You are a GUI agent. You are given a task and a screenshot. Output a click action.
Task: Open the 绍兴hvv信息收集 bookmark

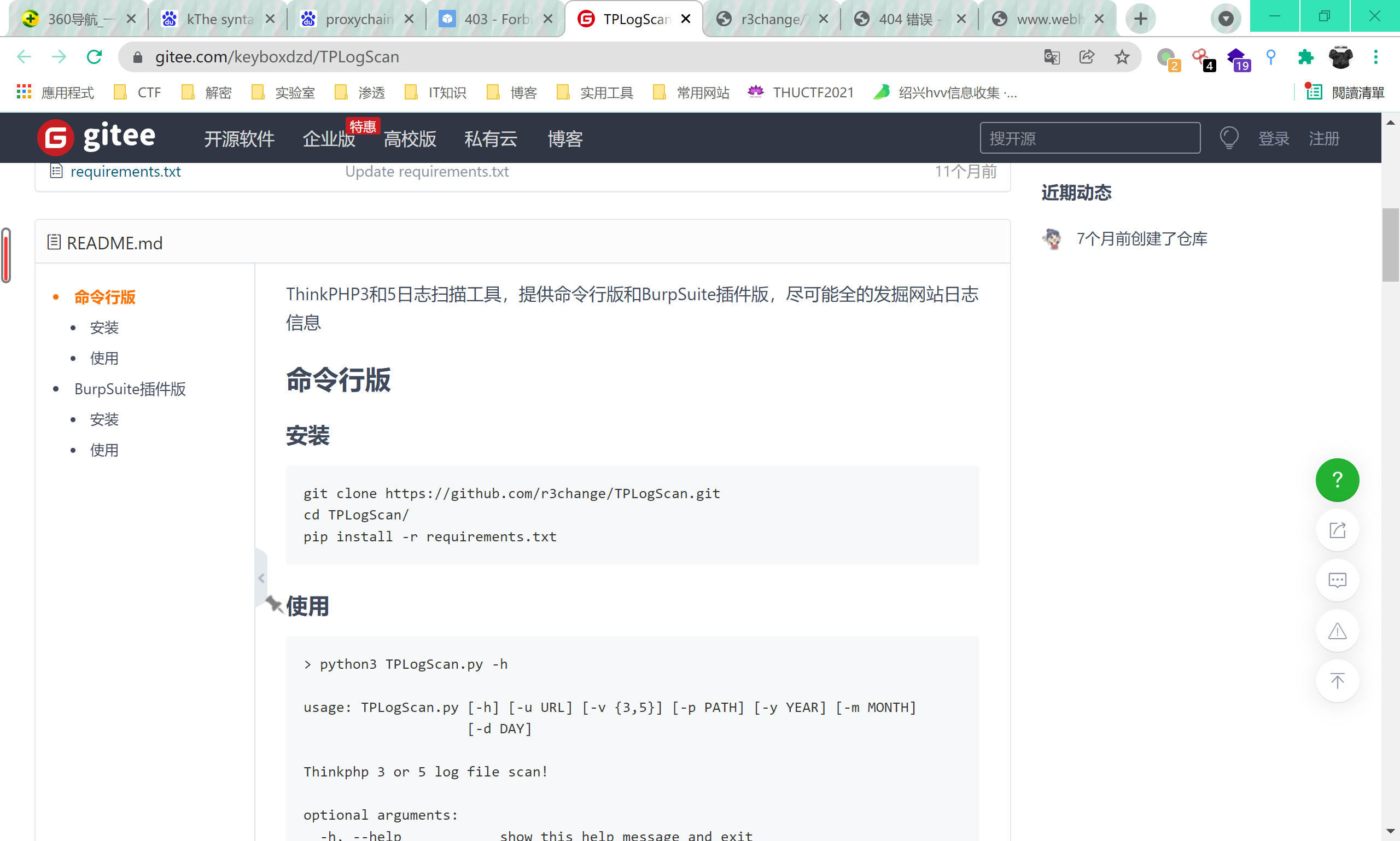pyautogui.click(x=945, y=92)
